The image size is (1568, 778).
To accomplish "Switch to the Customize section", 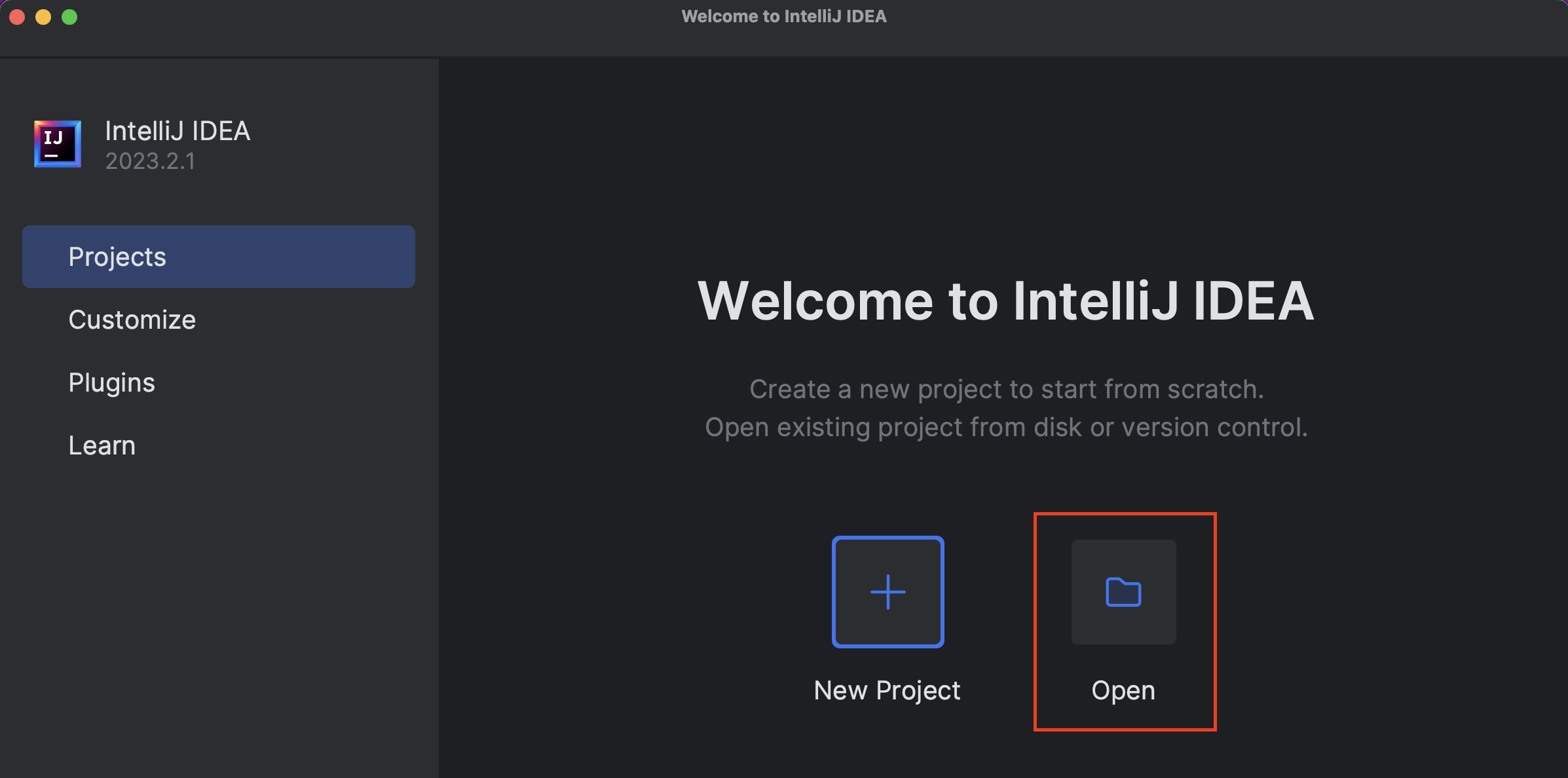I will click(x=132, y=319).
